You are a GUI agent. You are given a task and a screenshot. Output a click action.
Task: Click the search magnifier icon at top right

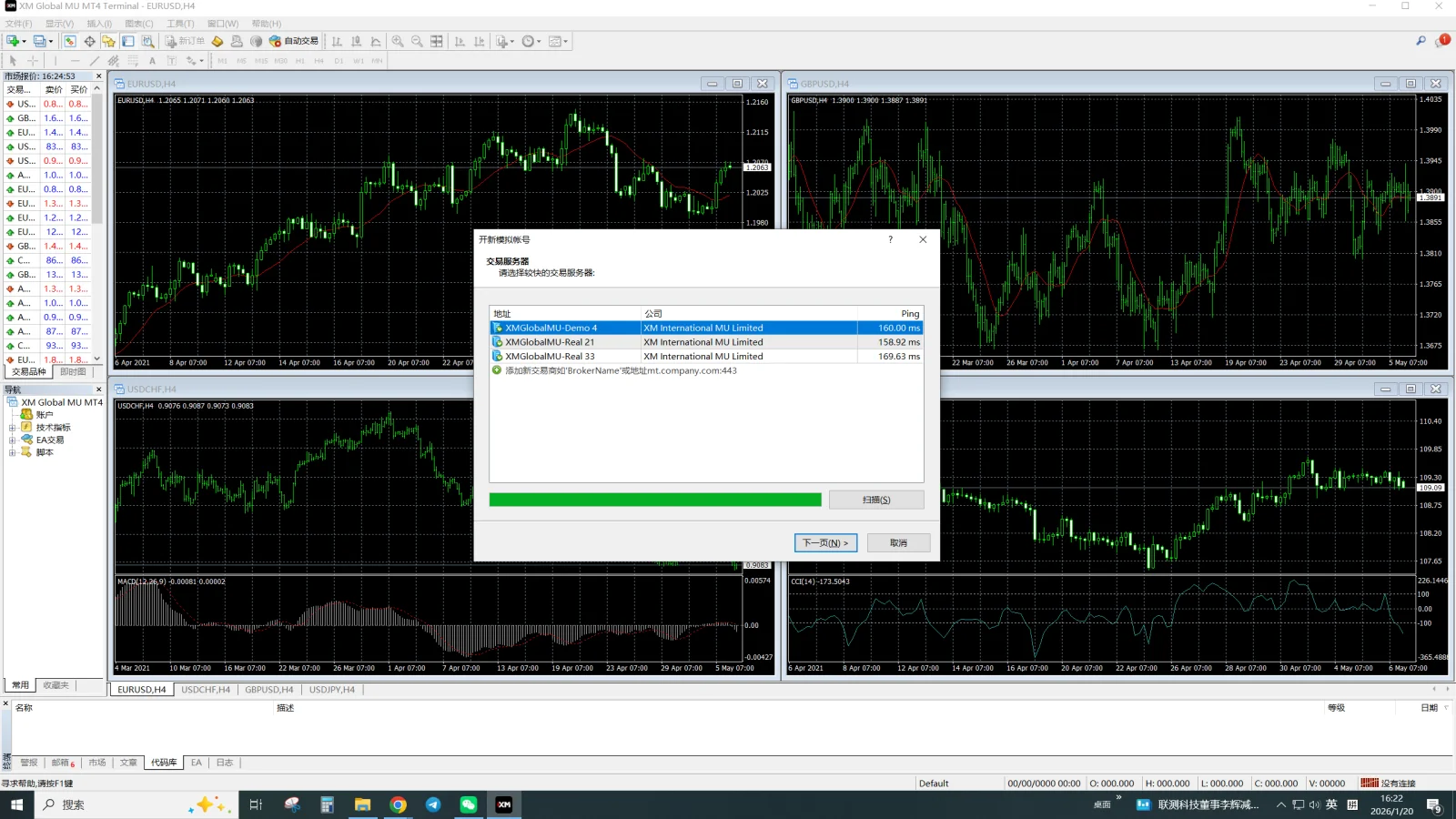point(1421,41)
